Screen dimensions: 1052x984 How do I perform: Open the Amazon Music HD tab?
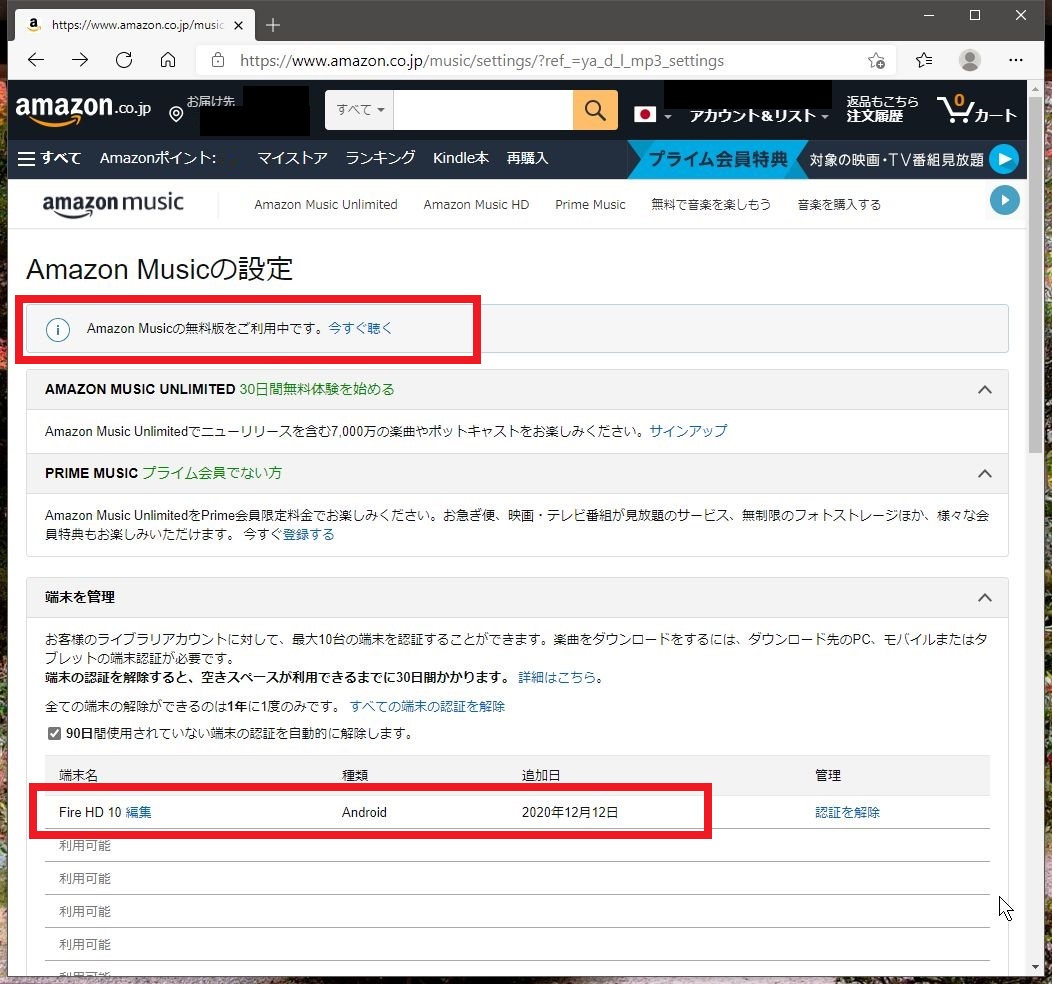pos(476,205)
